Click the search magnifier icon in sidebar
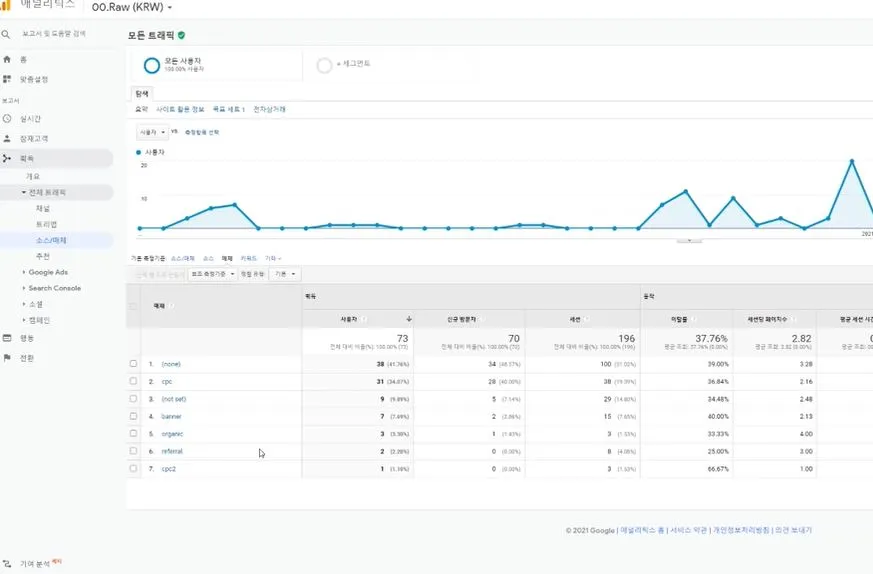This screenshot has width=873, height=574. pyautogui.click(x=6, y=35)
